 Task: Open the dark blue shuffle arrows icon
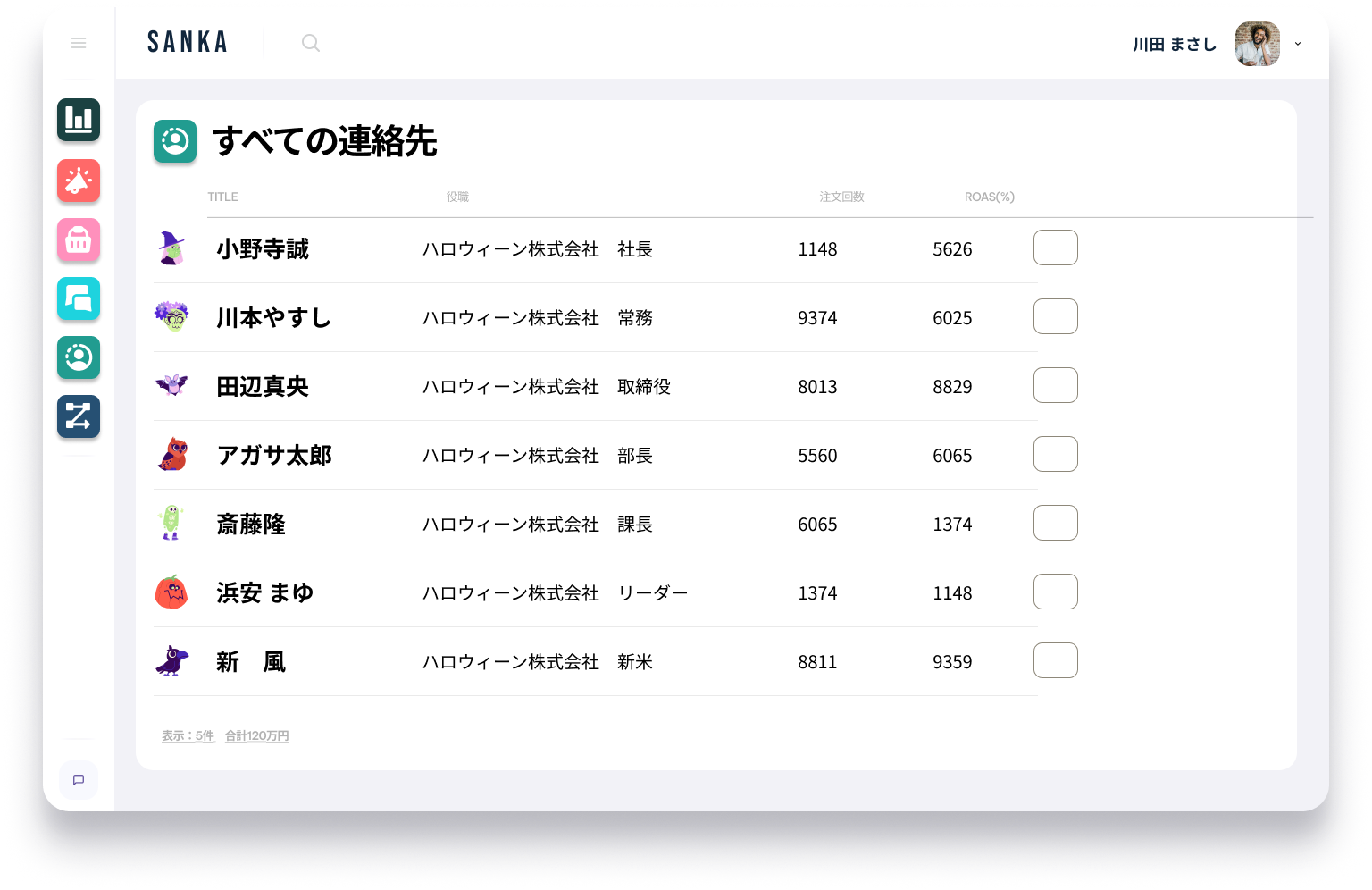pos(79,416)
